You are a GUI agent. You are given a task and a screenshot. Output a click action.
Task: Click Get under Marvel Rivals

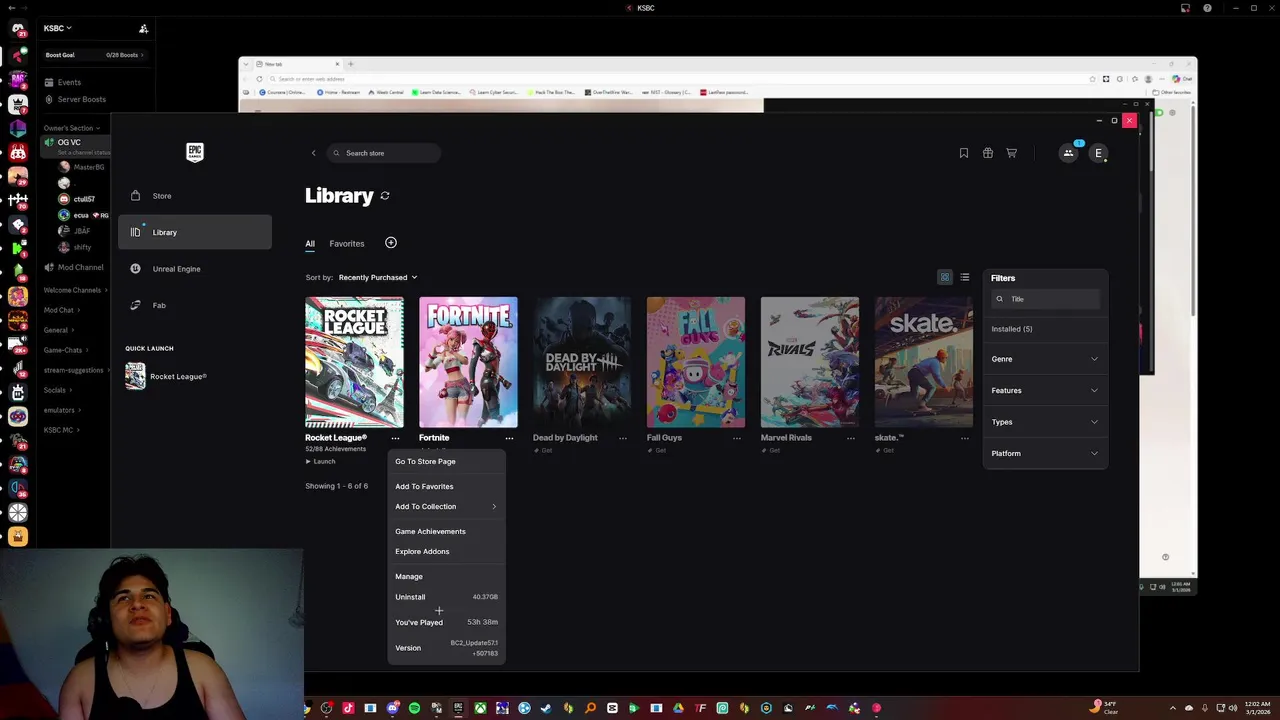click(771, 451)
